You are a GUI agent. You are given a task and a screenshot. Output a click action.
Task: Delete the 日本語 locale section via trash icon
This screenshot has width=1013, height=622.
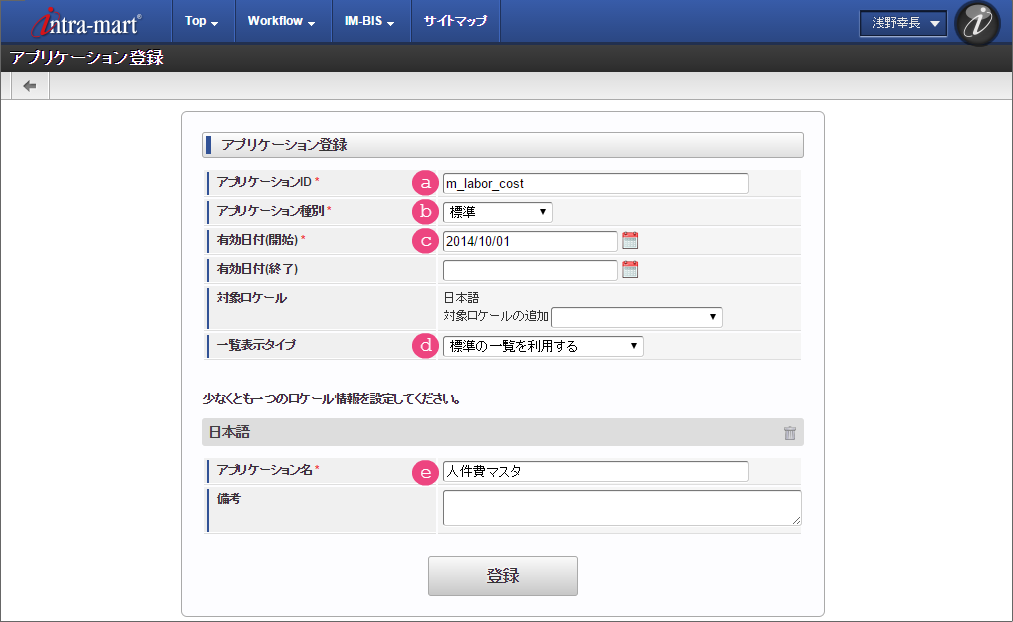(790, 433)
